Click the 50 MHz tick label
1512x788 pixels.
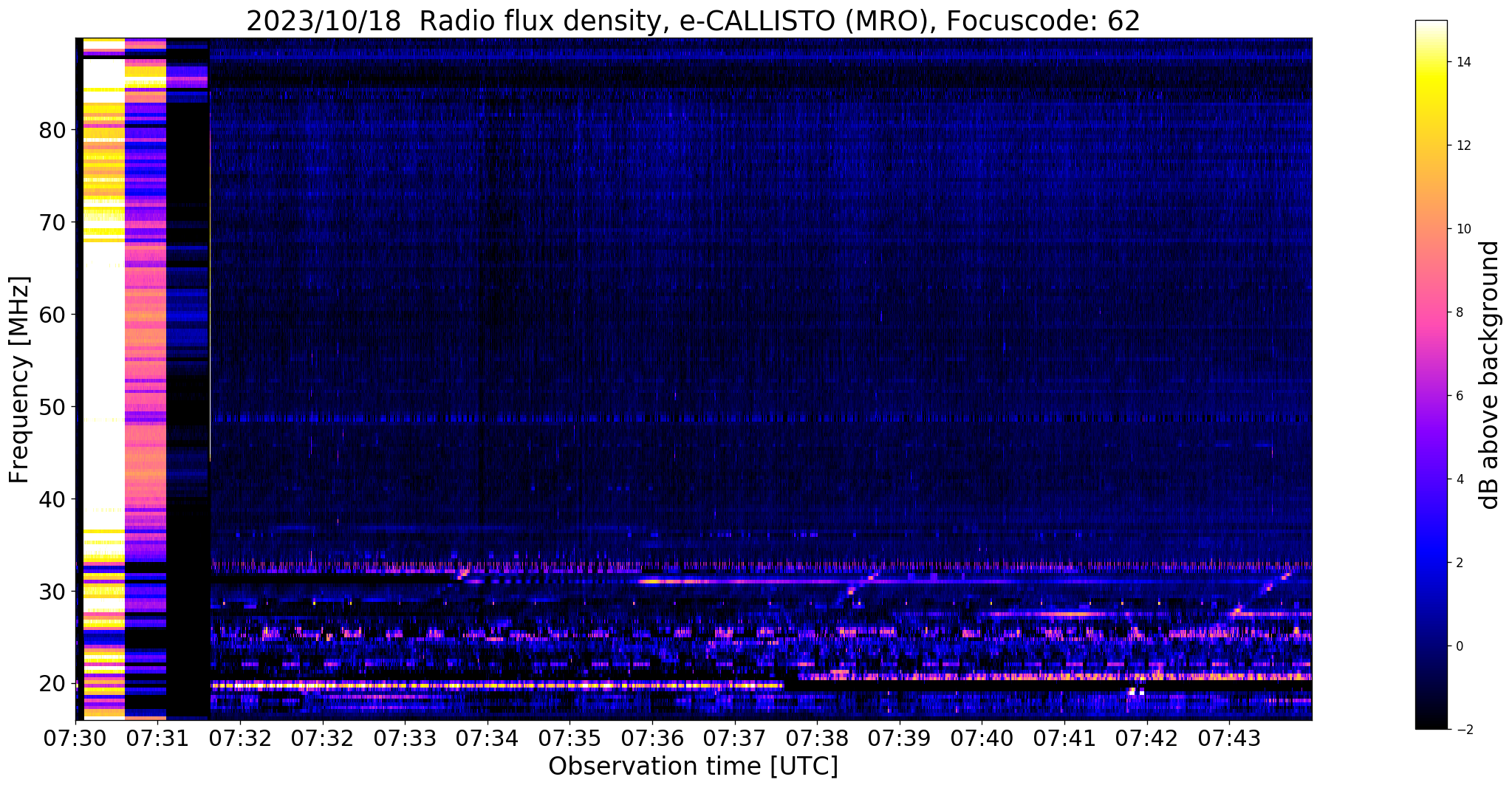click(53, 408)
